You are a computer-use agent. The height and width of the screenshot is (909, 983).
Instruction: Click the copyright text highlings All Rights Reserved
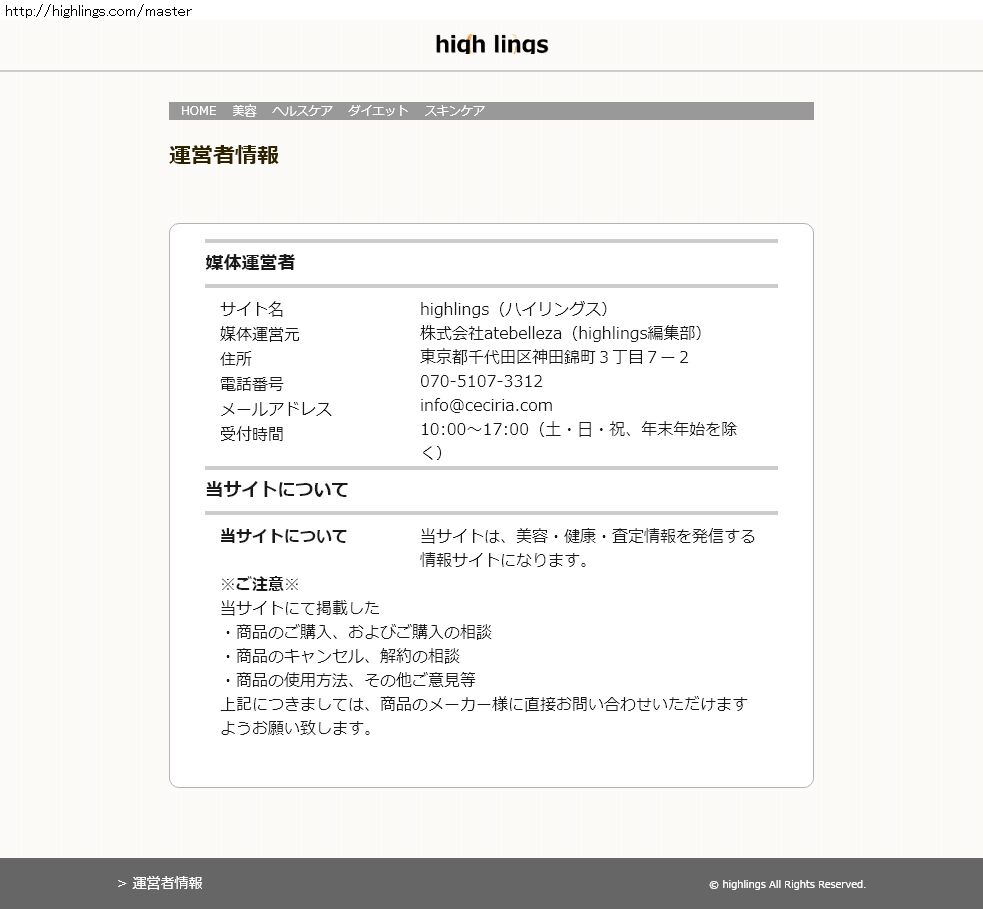(787, 885)
